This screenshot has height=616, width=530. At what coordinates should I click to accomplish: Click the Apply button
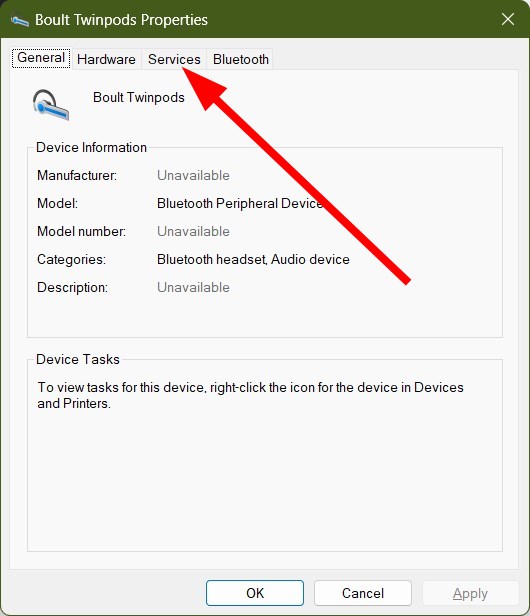click(x=470, y=593)
